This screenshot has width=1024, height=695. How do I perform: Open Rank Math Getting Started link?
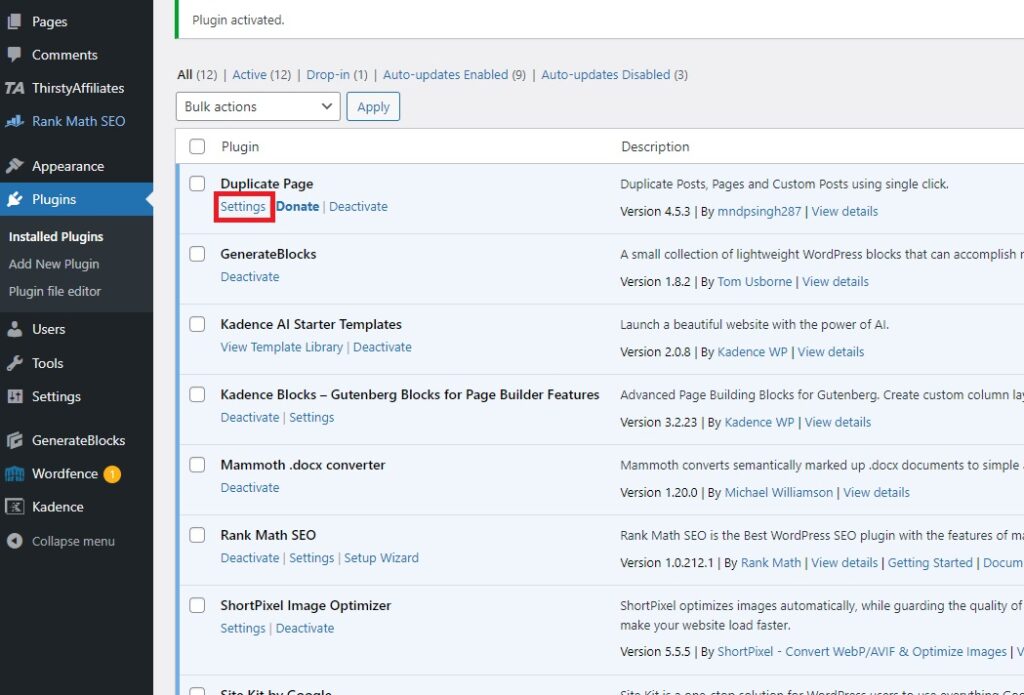[x=930, y=562]
